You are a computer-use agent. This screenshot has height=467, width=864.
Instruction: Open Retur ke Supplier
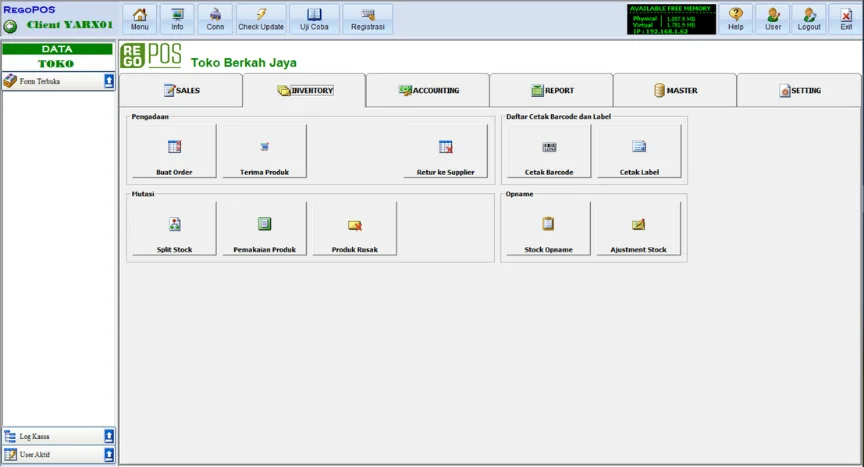(446, 152)
